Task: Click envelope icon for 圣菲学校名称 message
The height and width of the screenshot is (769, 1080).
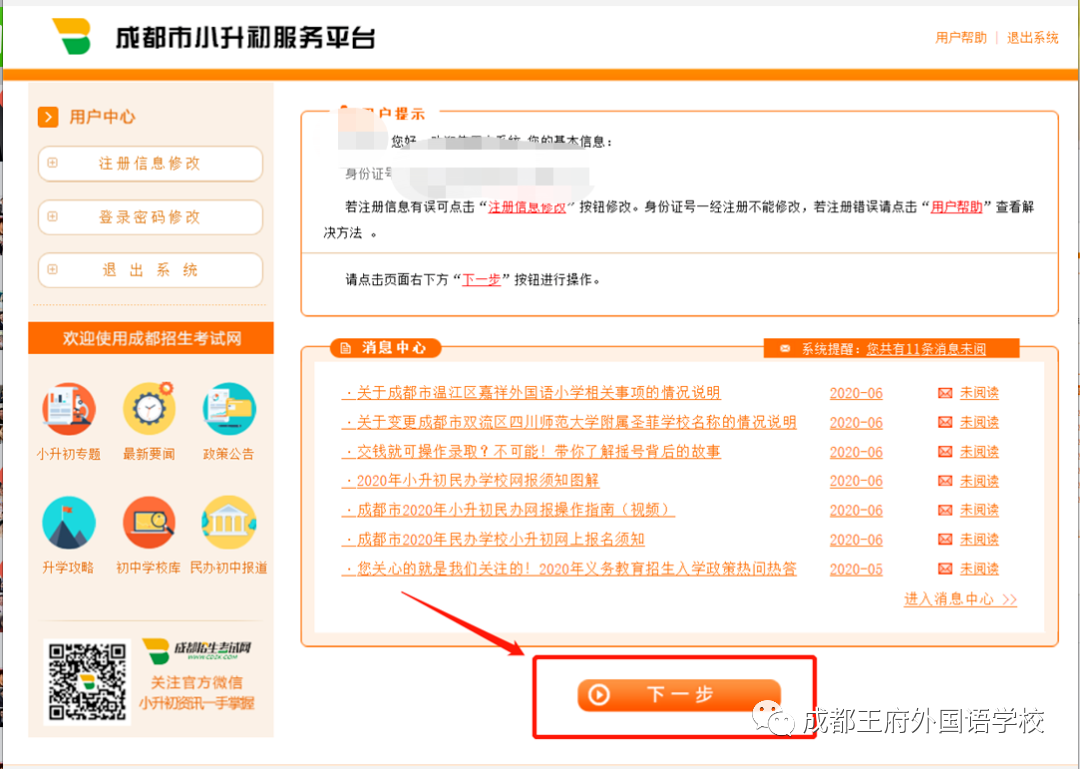Action: (945, 422)
